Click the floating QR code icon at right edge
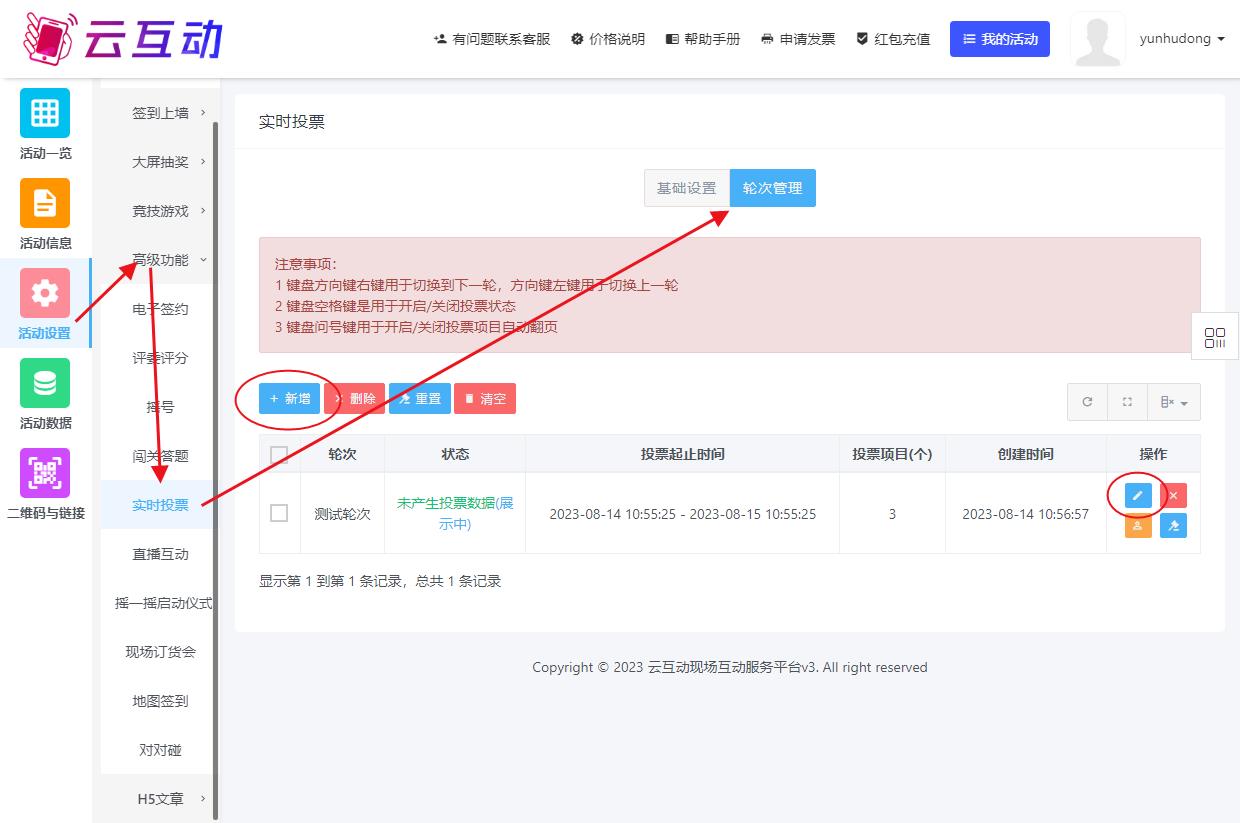Image resolution: width=1240 pixels, height=823 pixels. pyautogui.click(x=1215, y=337)
